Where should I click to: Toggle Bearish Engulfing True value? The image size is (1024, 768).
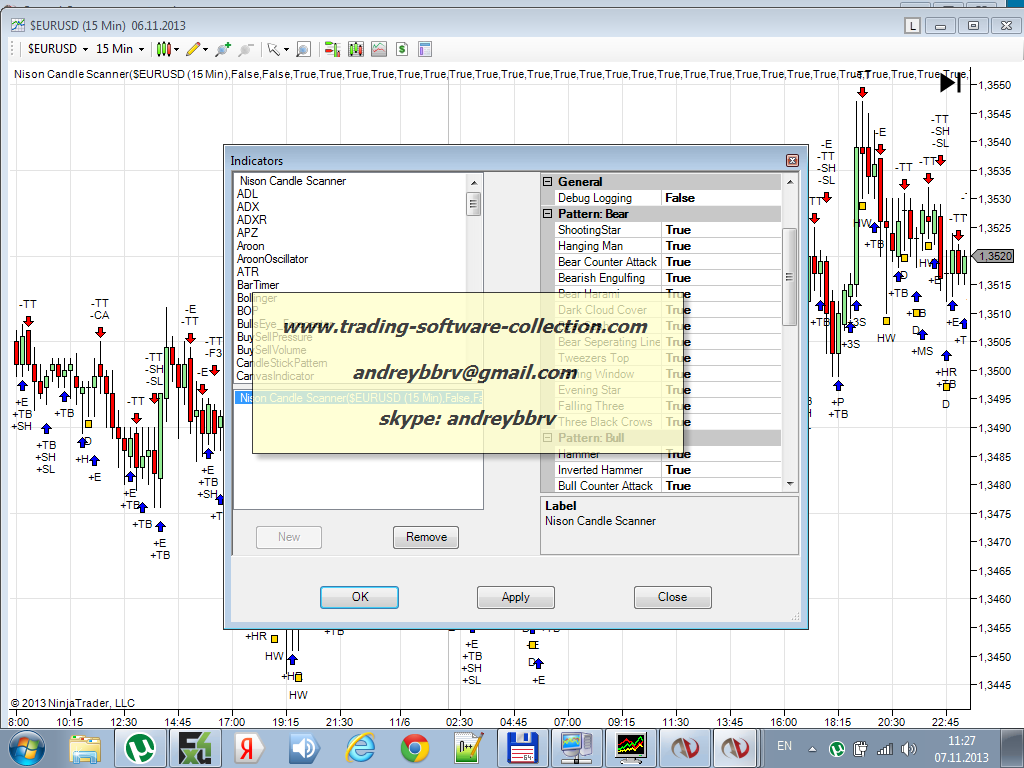pyautogui.click(x=720, y=278)
